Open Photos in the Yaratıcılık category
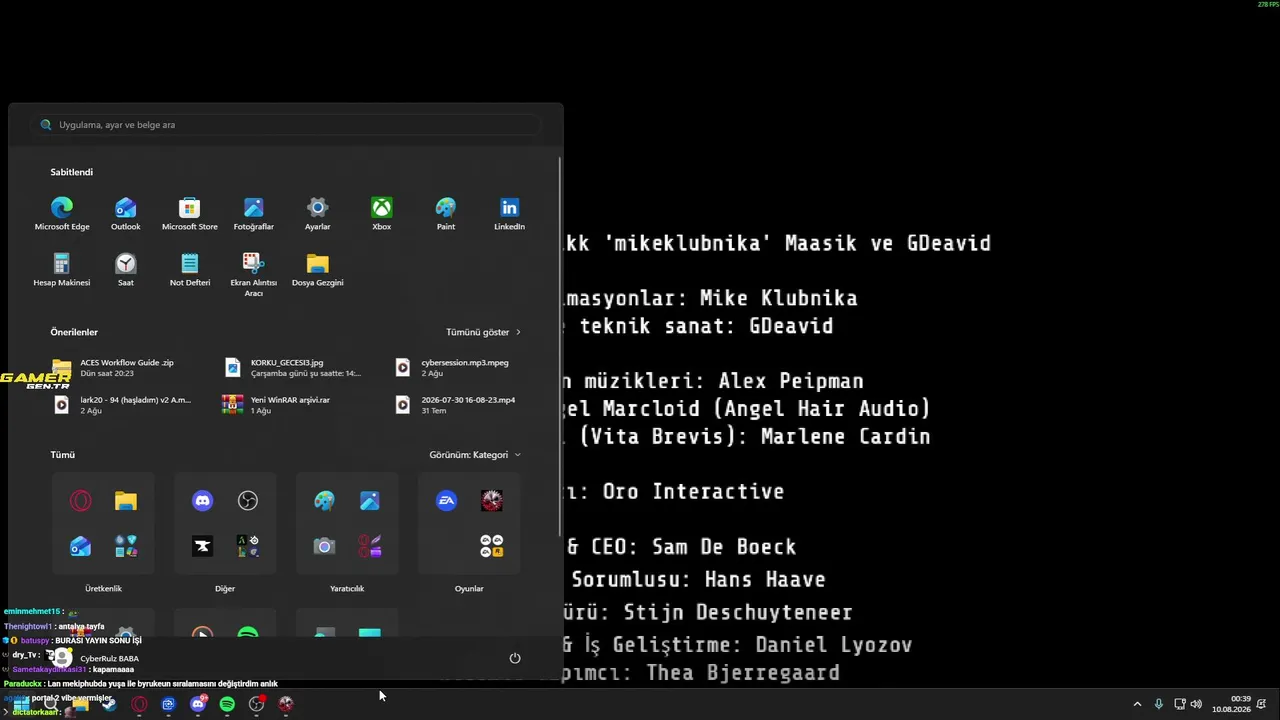This screenshot has height=720, width=1280. pyautogui.click(x=370, y=501)
